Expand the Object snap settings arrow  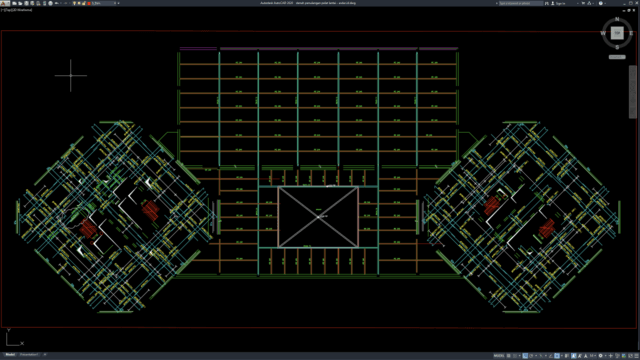pyautogui.click(x=562, y=356)
